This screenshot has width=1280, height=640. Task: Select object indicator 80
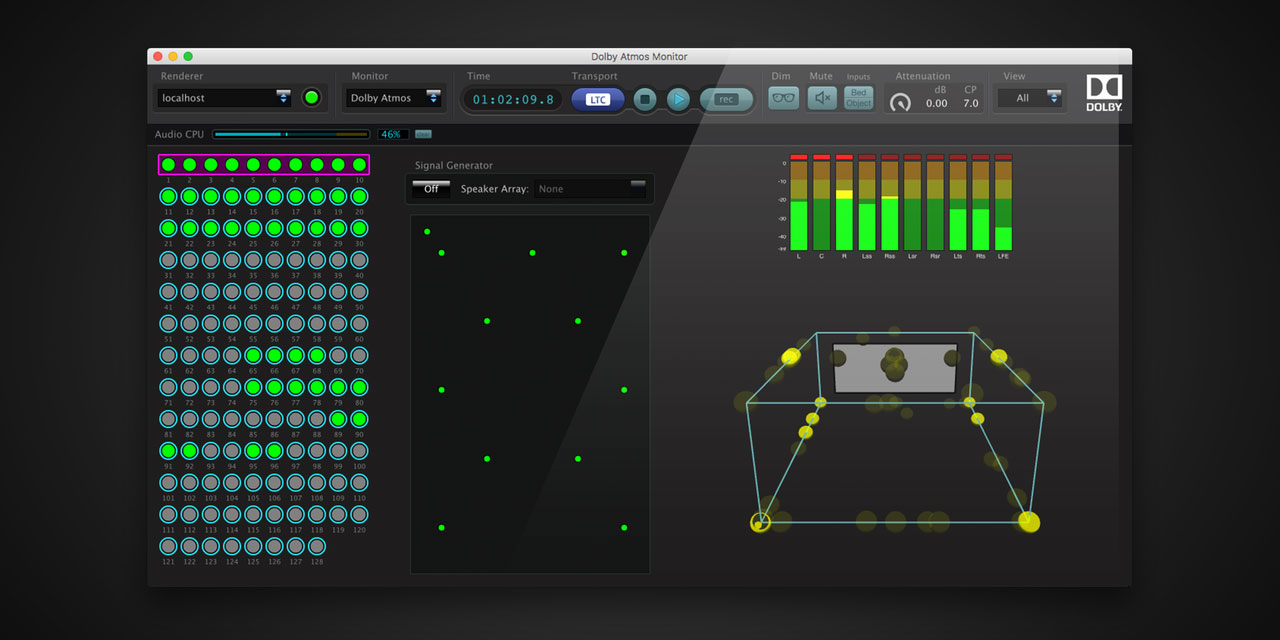359,387
